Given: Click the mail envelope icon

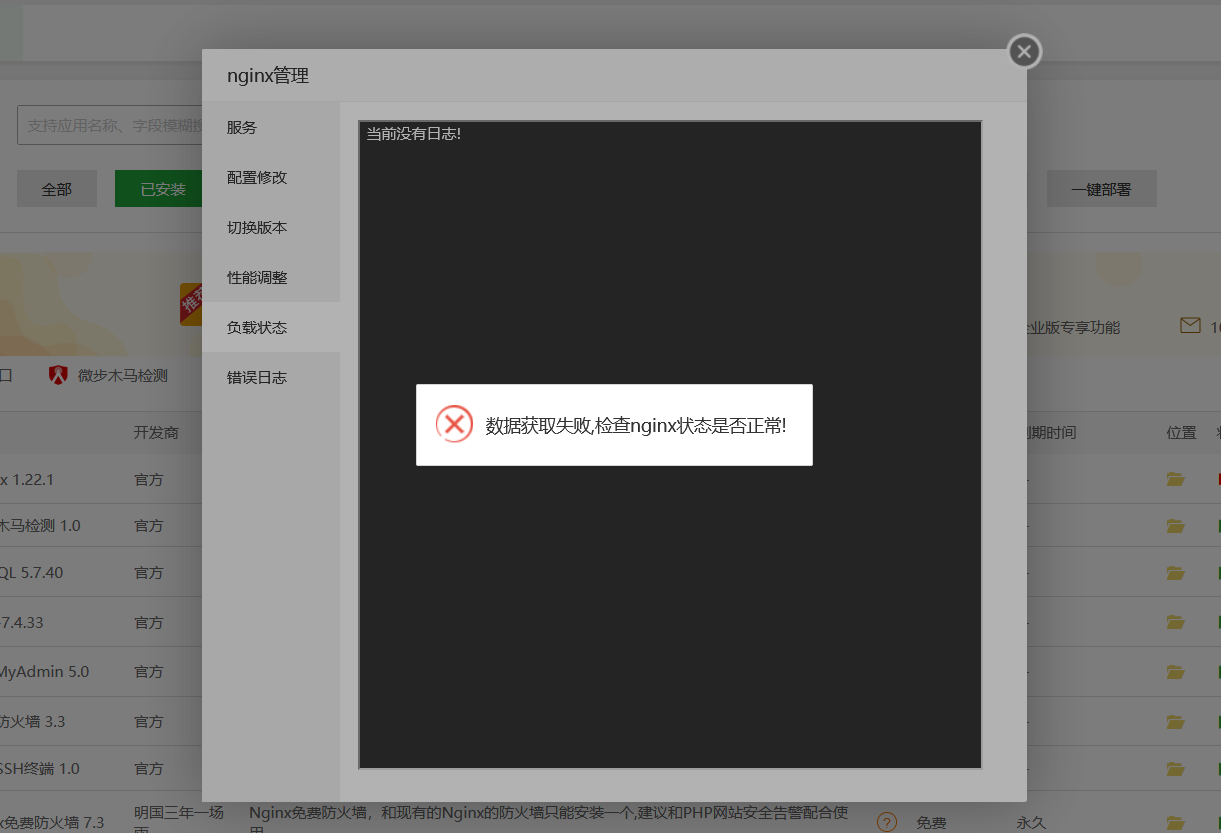Looking at the screenshot, I should coord(1190,326).
